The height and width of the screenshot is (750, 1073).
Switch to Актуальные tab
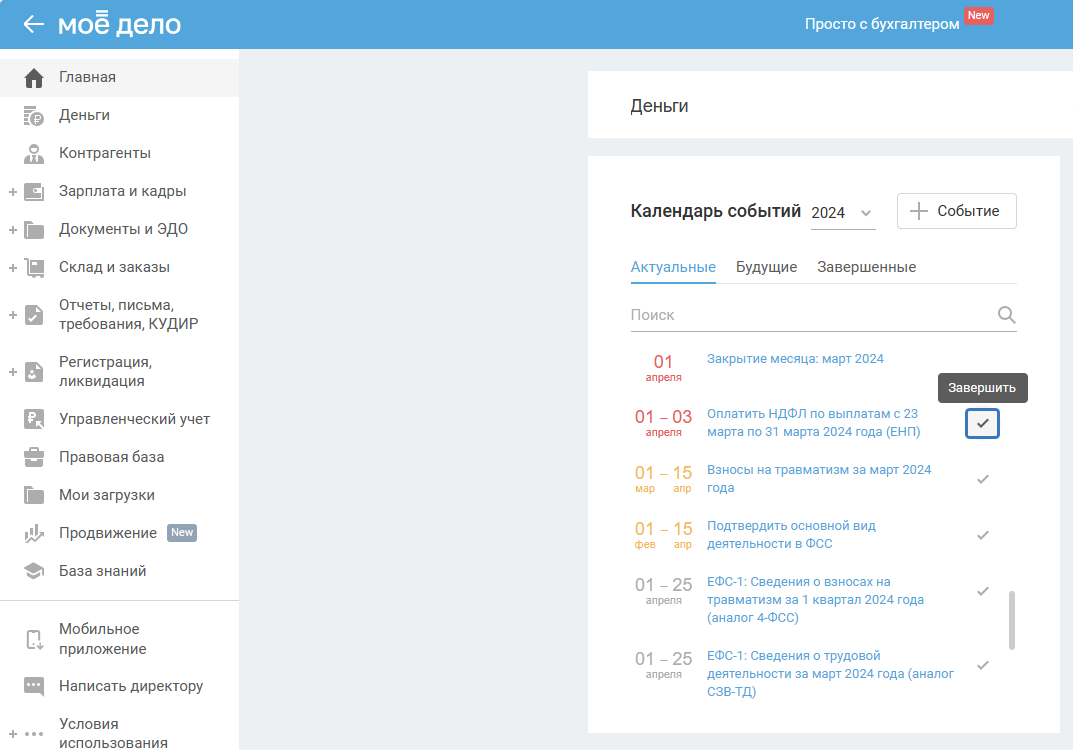point(673,267)
